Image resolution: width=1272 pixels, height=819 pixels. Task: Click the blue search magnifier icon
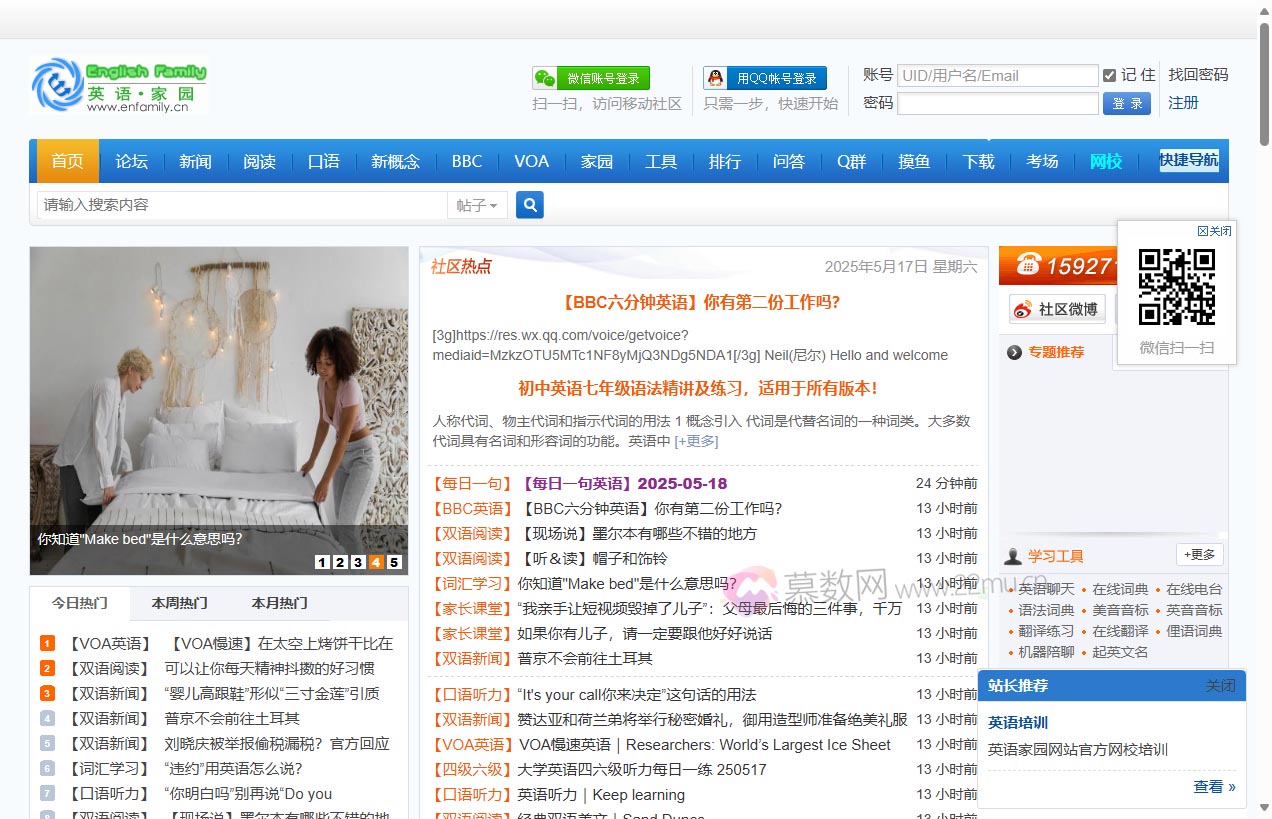point(530,205)
